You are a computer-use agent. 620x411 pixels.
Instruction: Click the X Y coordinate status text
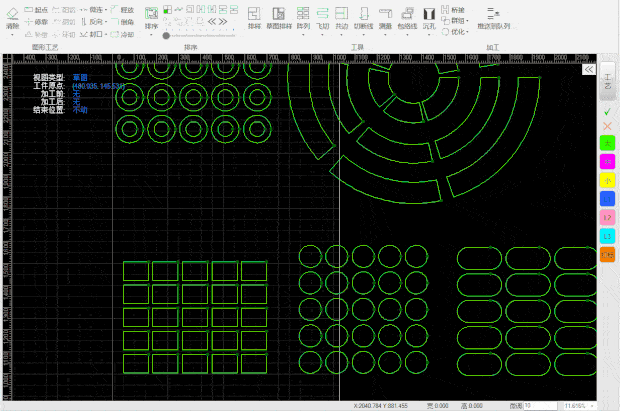380,406
